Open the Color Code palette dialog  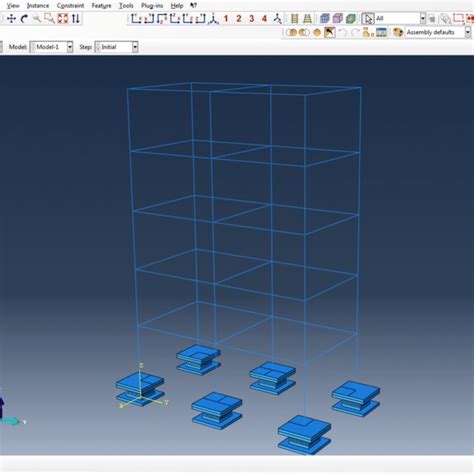click(x=398, y=32)
